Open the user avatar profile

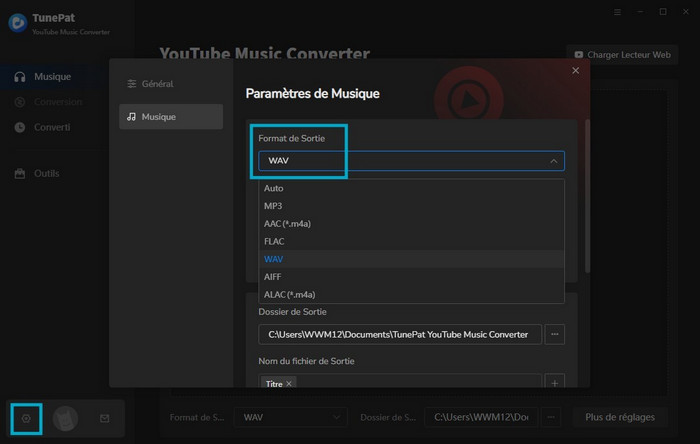point(65,418)
